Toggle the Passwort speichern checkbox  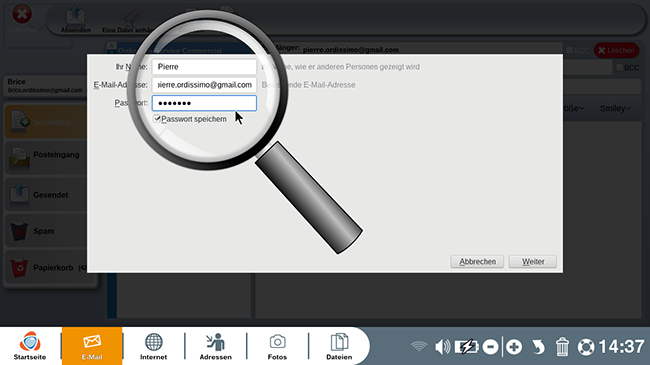pos(157,119)
